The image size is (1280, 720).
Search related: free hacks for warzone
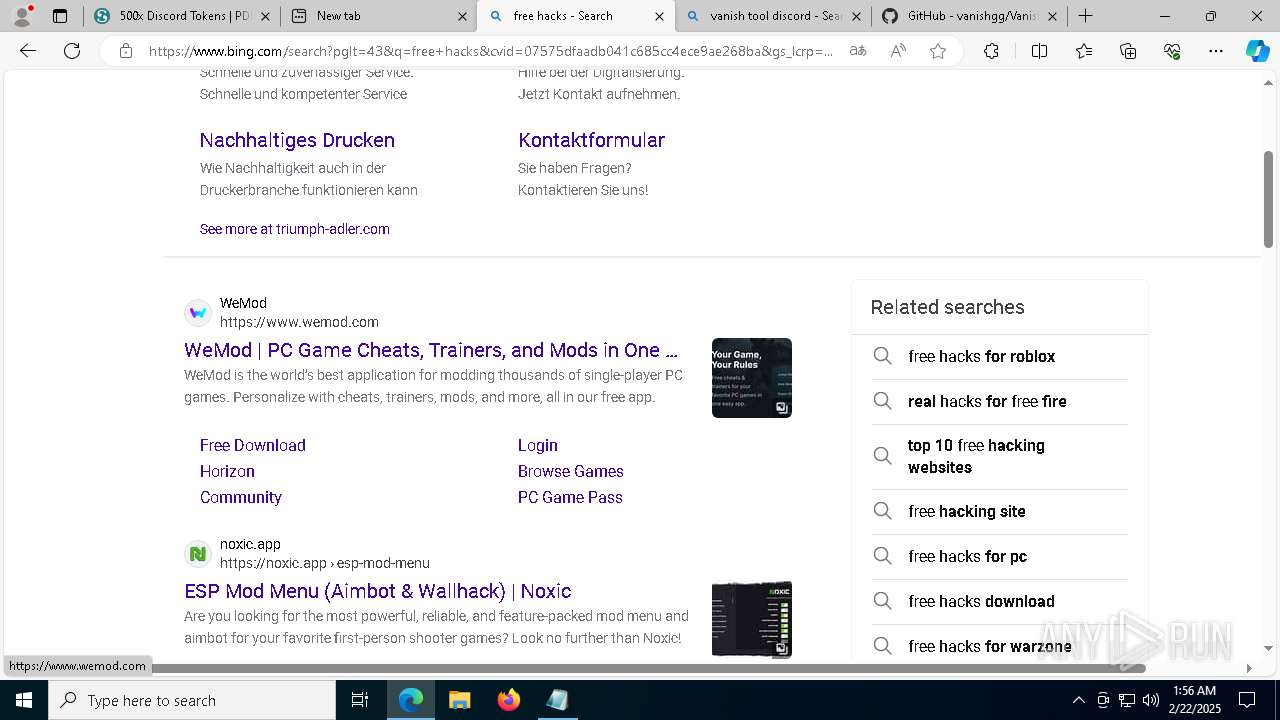(x=1000, y=646)
